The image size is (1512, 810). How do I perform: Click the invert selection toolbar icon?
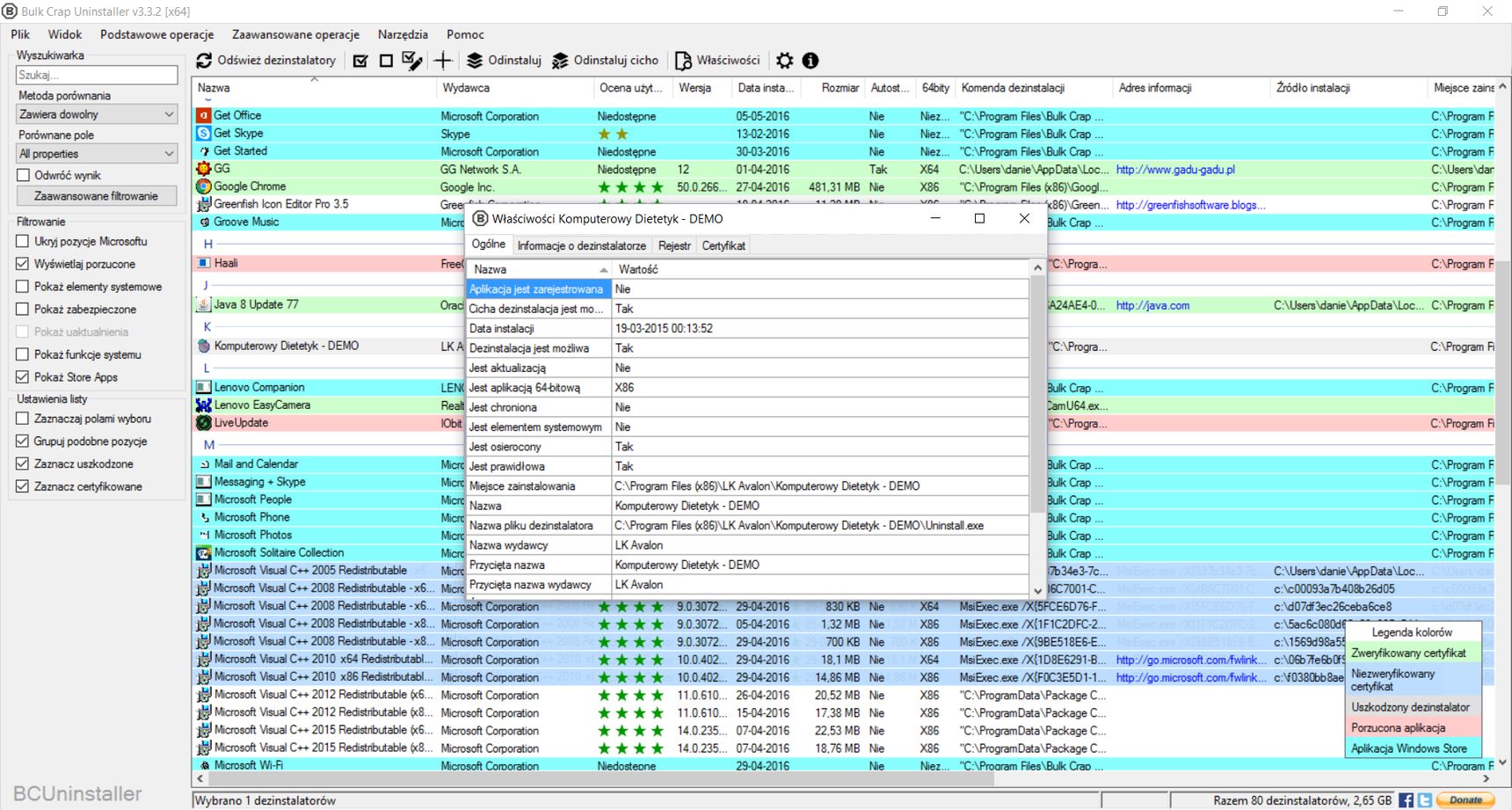411,61
